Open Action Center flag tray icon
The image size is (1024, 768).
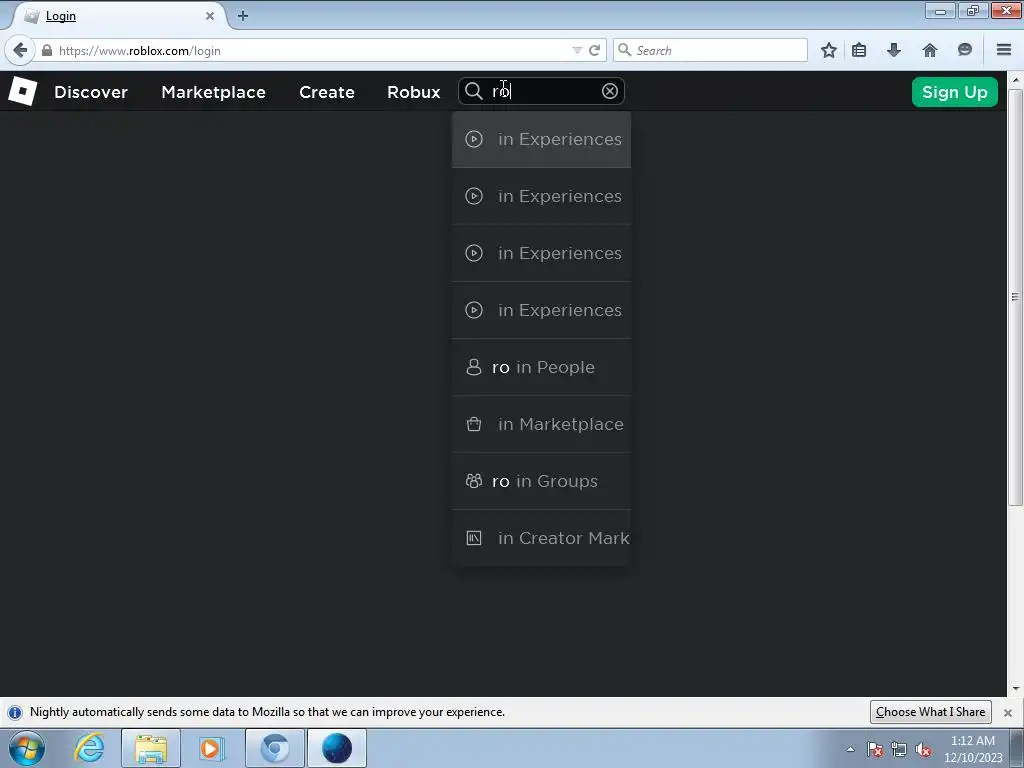[875, 750]
